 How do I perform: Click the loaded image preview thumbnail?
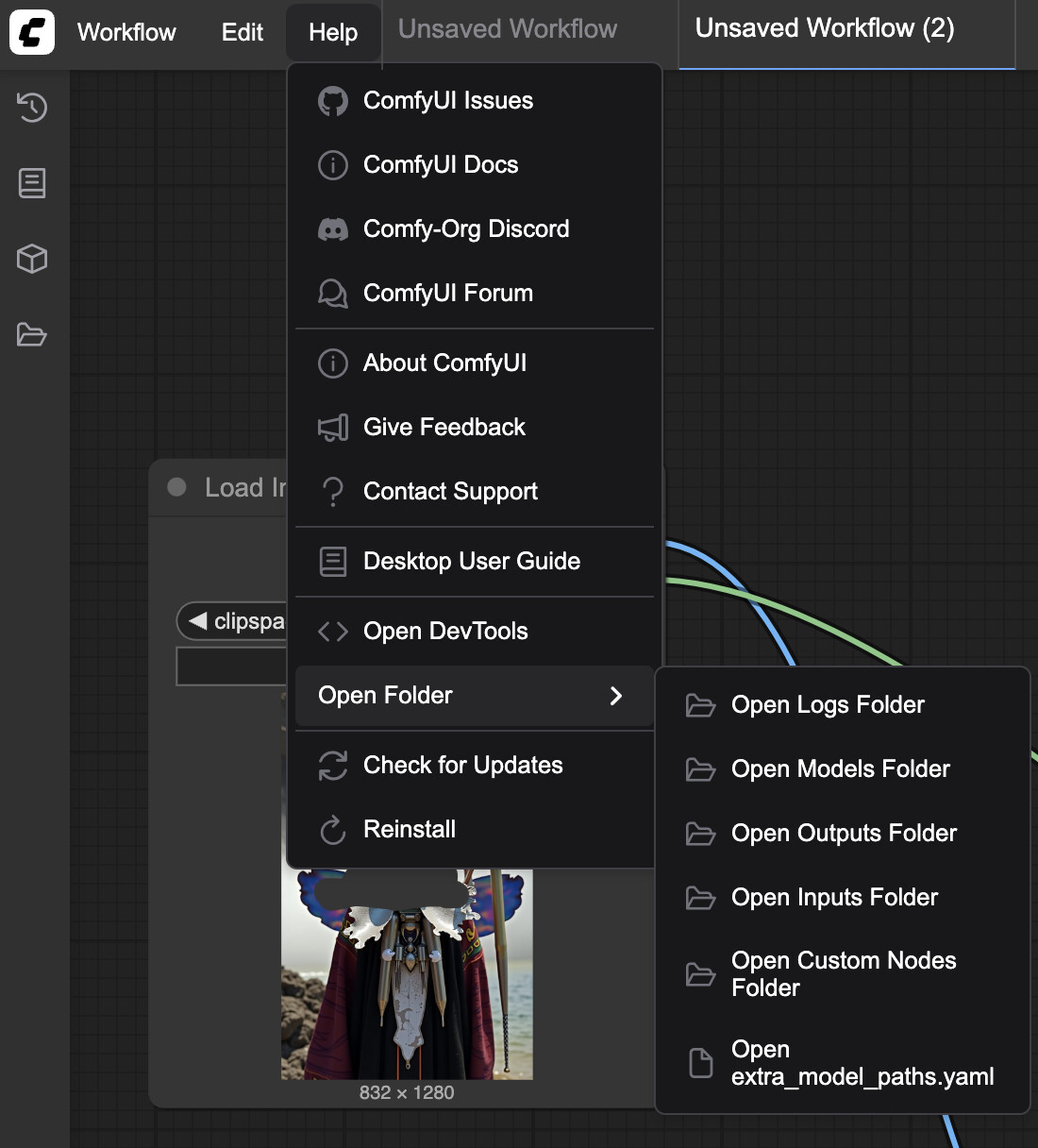407,974
